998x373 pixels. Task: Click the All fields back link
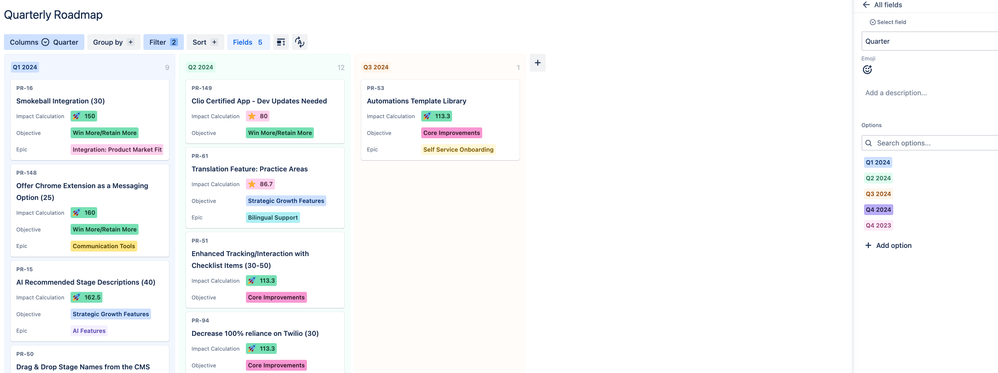coord(882,4)
